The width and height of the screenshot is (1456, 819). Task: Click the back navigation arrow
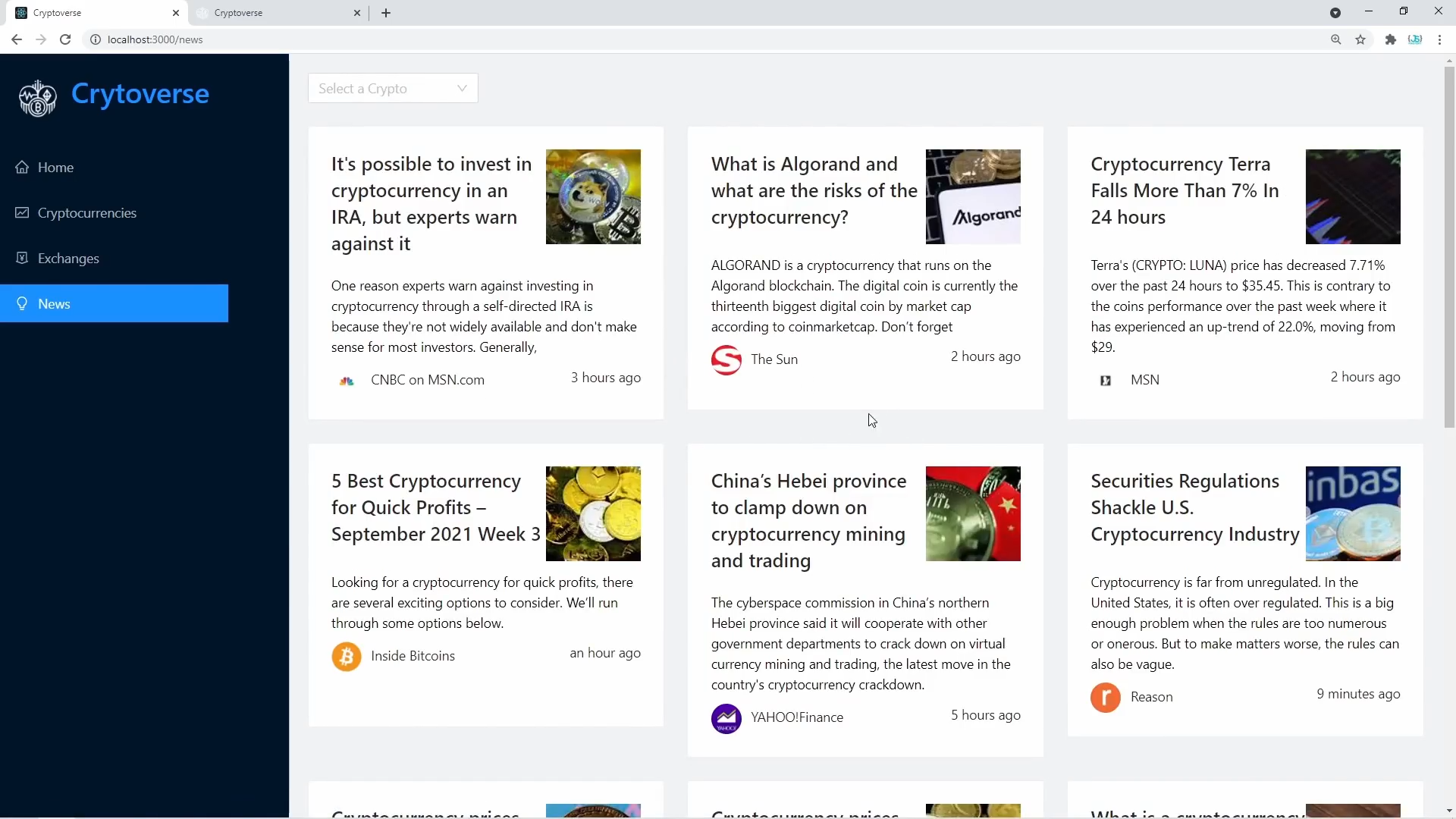click(x=17, y=39)
